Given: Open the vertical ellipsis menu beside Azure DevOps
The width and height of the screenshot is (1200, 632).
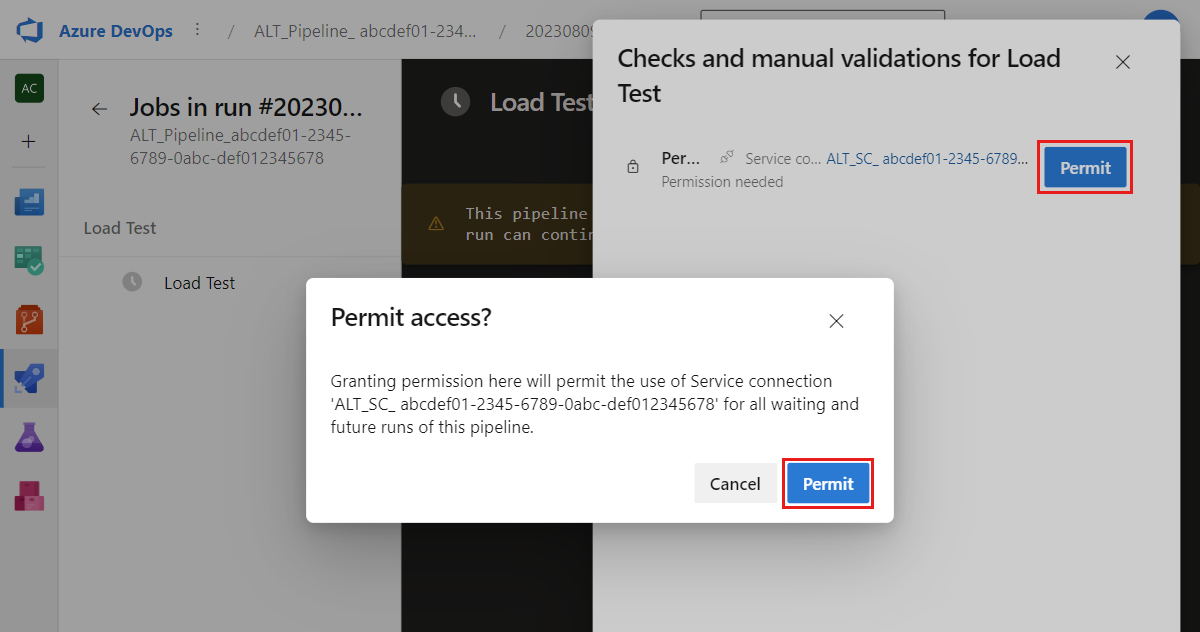Looking at the screenshot, I should pyautogui.click(x=197, y=30).
